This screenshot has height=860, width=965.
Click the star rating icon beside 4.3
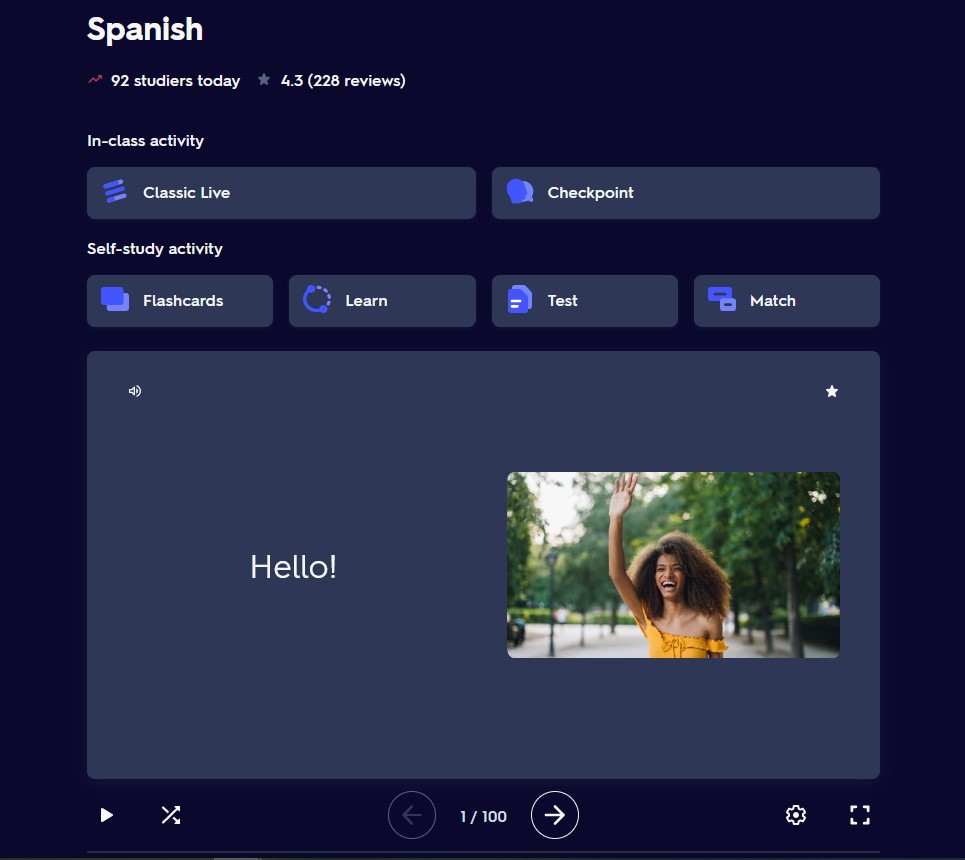tap(263, 79)
